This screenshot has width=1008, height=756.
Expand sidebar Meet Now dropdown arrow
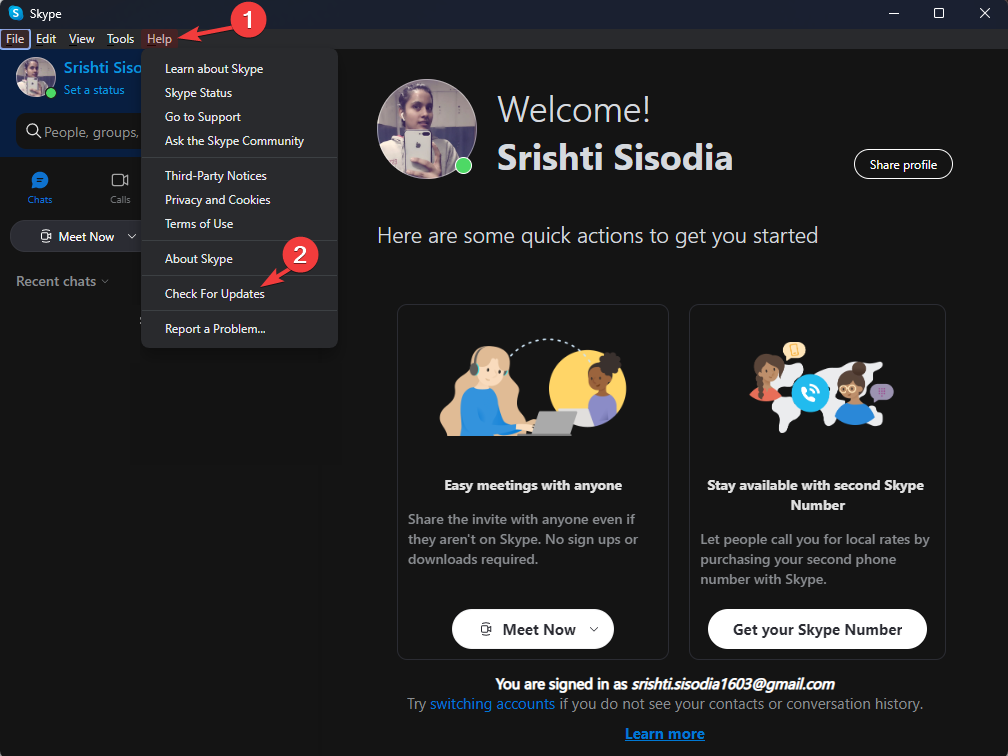132,237
